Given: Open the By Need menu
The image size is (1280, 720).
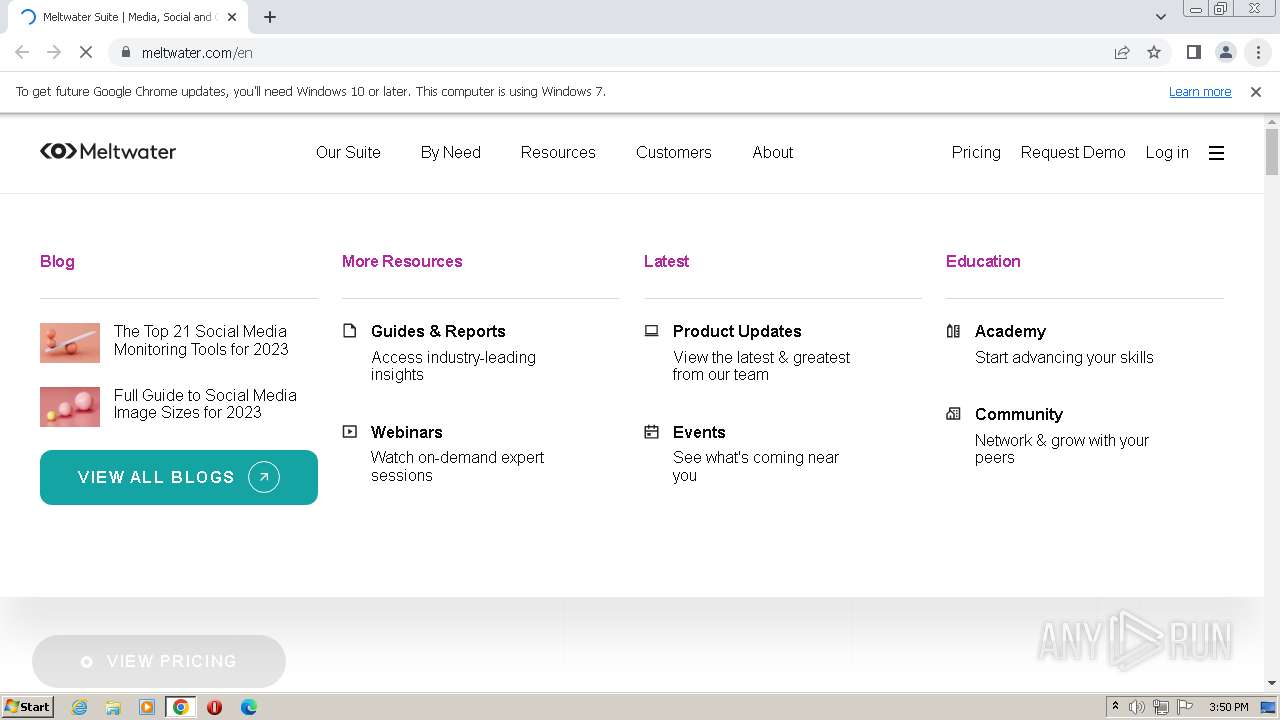Looking at the screenshot, I should (x=451, y=152).
